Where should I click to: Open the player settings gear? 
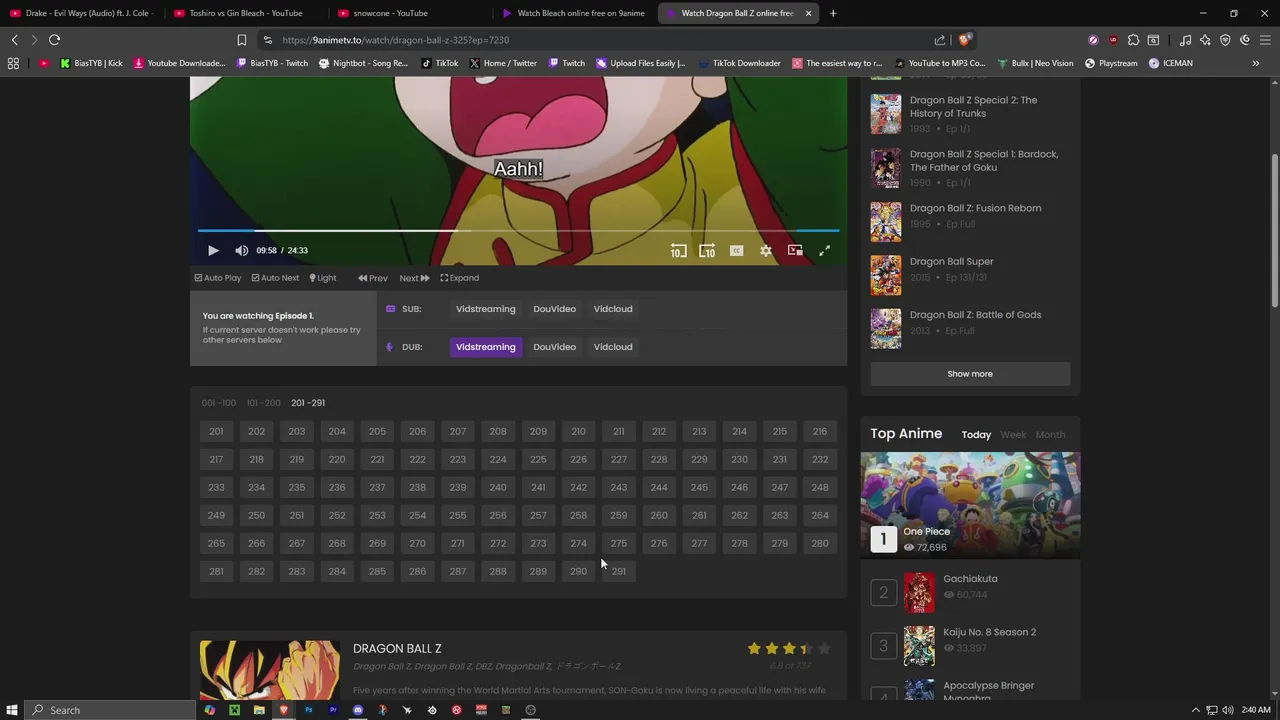(765, 250)
